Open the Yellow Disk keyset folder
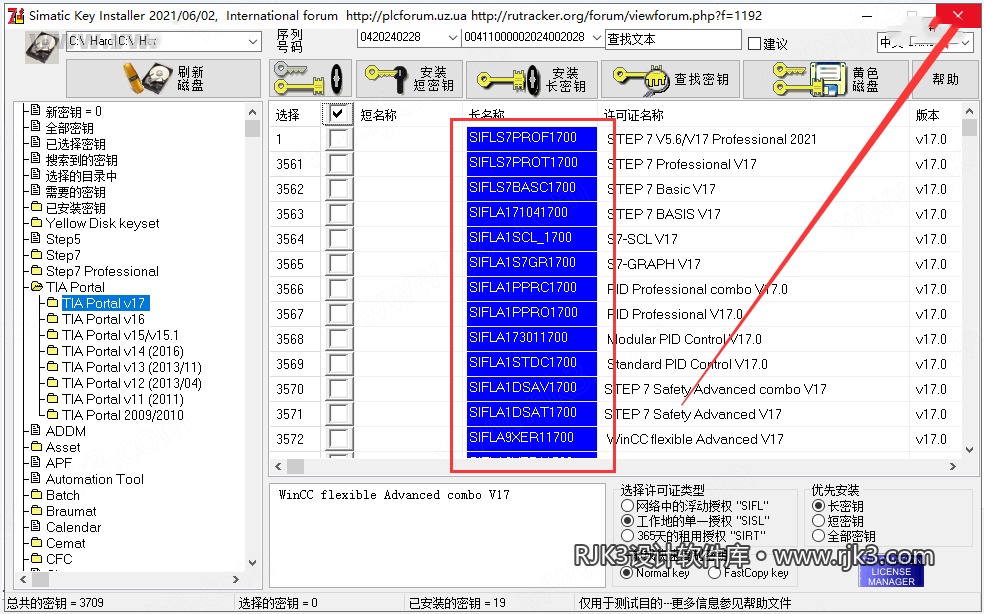Viewport: 984px width, 614px height. click(x=102, y=224)
